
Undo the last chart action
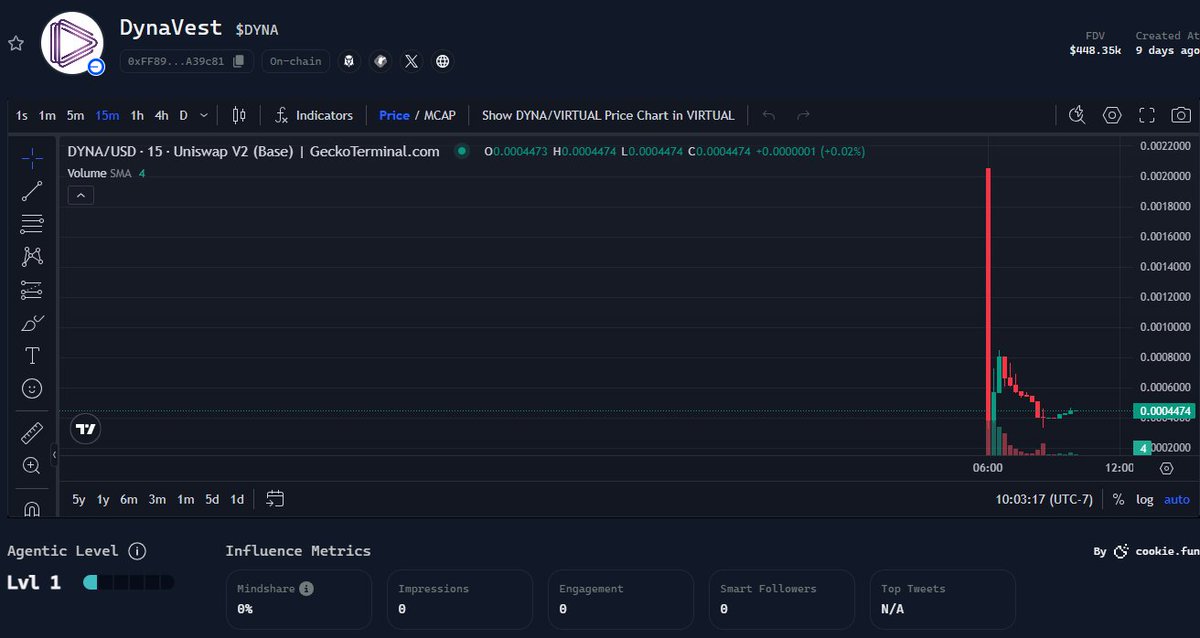point(768,115)
